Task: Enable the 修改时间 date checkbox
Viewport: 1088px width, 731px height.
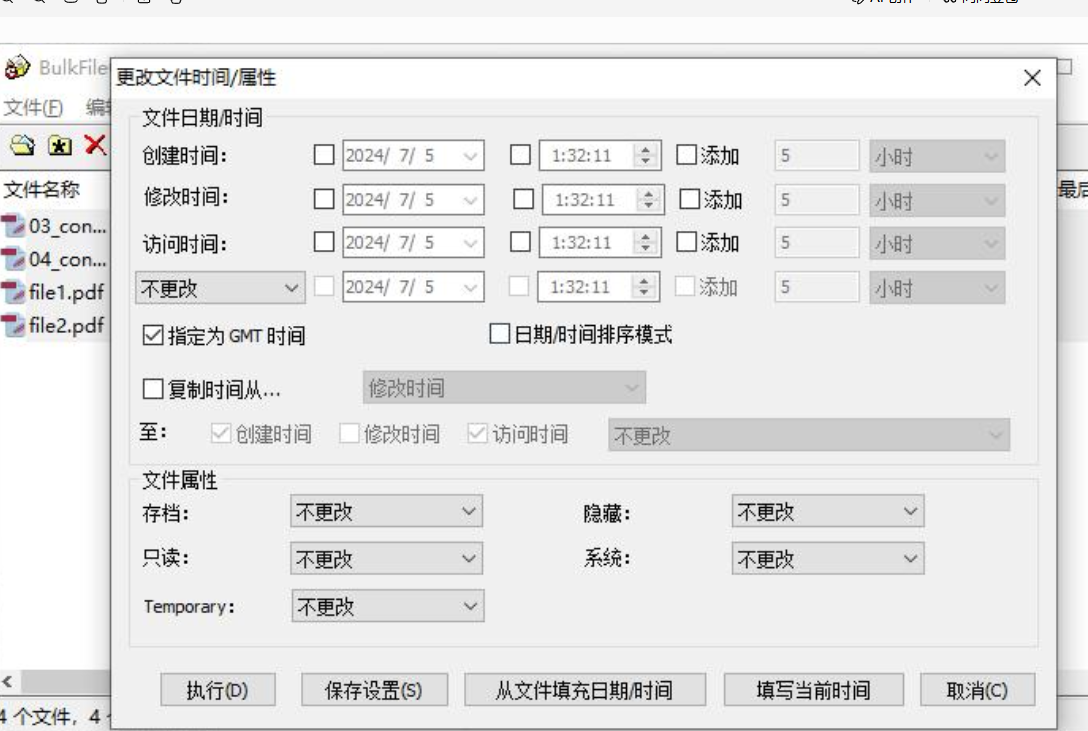Action: (324, 199)
